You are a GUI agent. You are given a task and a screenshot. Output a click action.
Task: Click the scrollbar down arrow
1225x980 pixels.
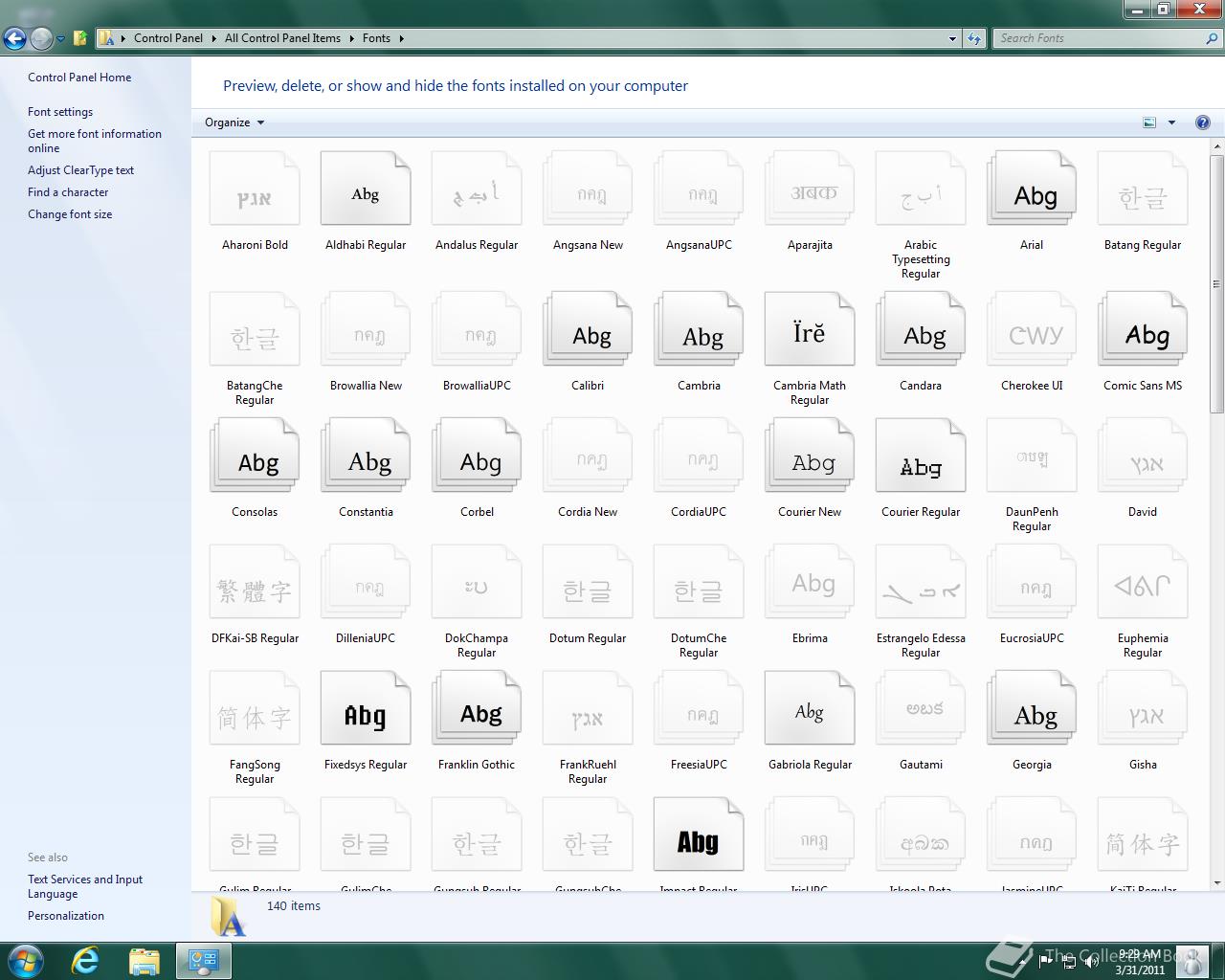(x=1216, y=883)
